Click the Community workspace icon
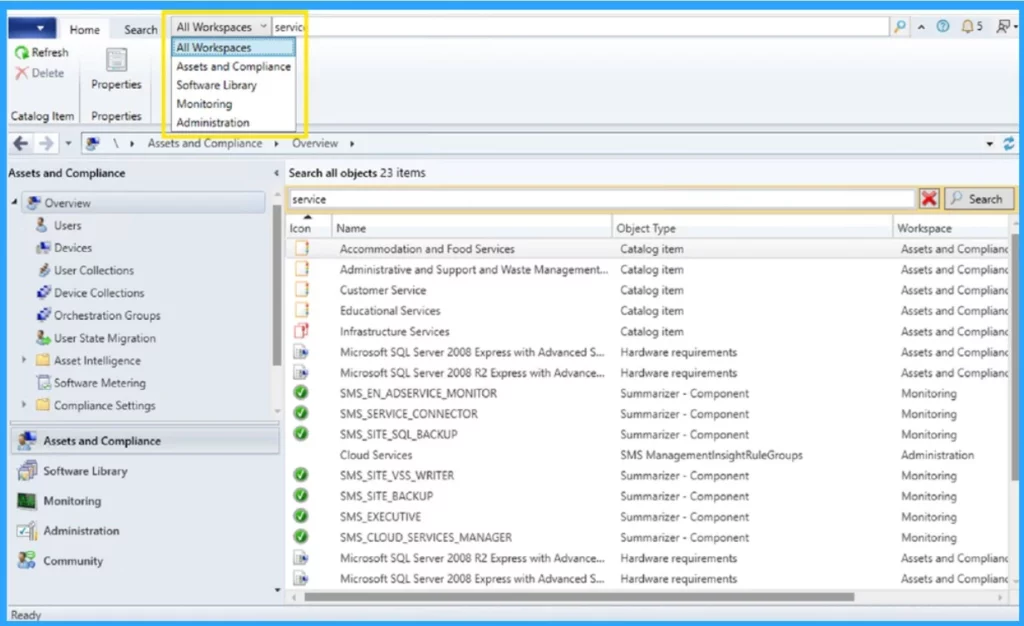Viewport: 1024px width, 626px height. 27,561
